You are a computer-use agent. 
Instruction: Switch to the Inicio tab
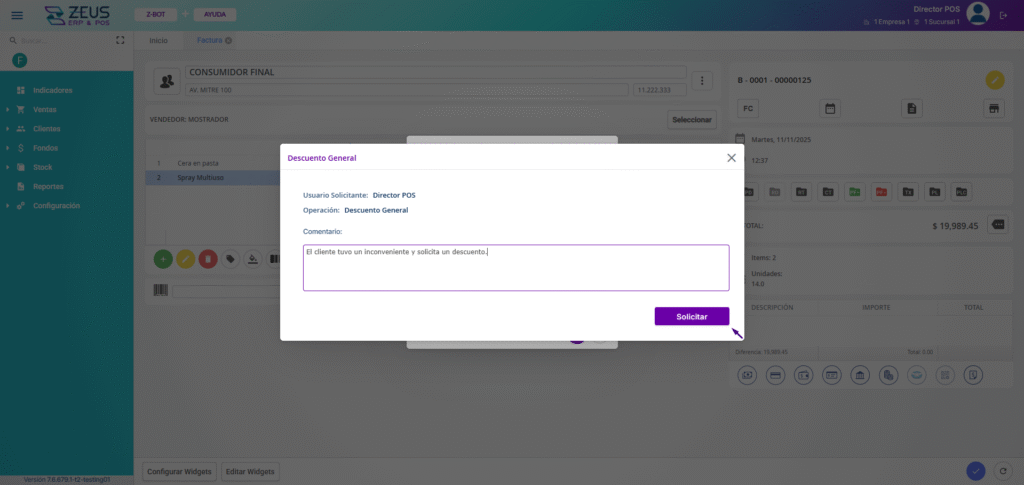click(158, 41)
